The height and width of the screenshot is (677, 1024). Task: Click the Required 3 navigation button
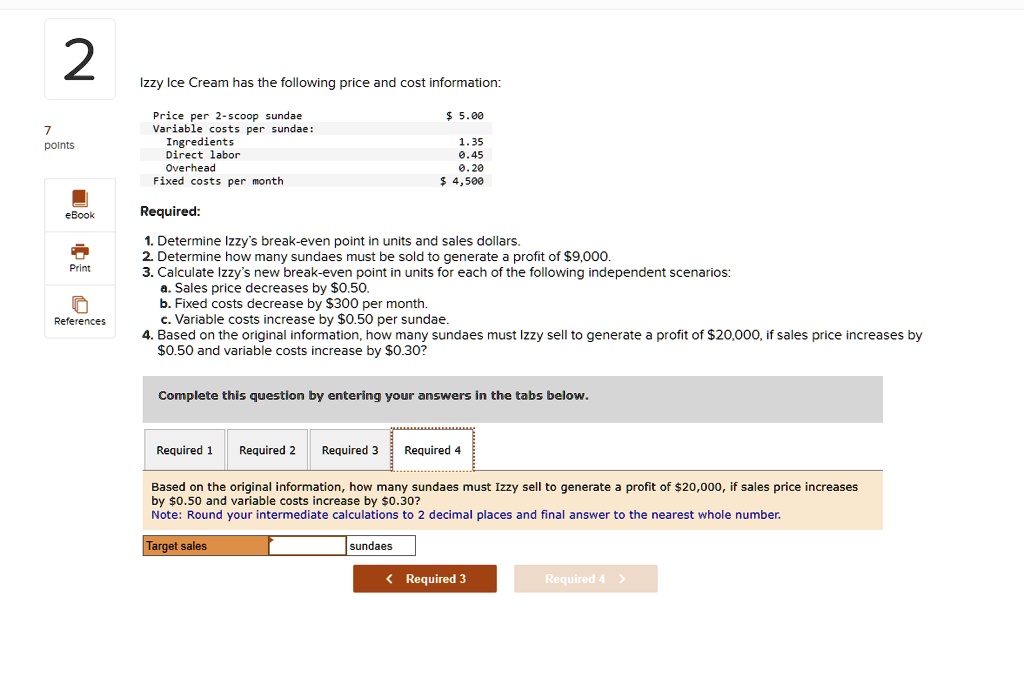[x=424, y=578]
